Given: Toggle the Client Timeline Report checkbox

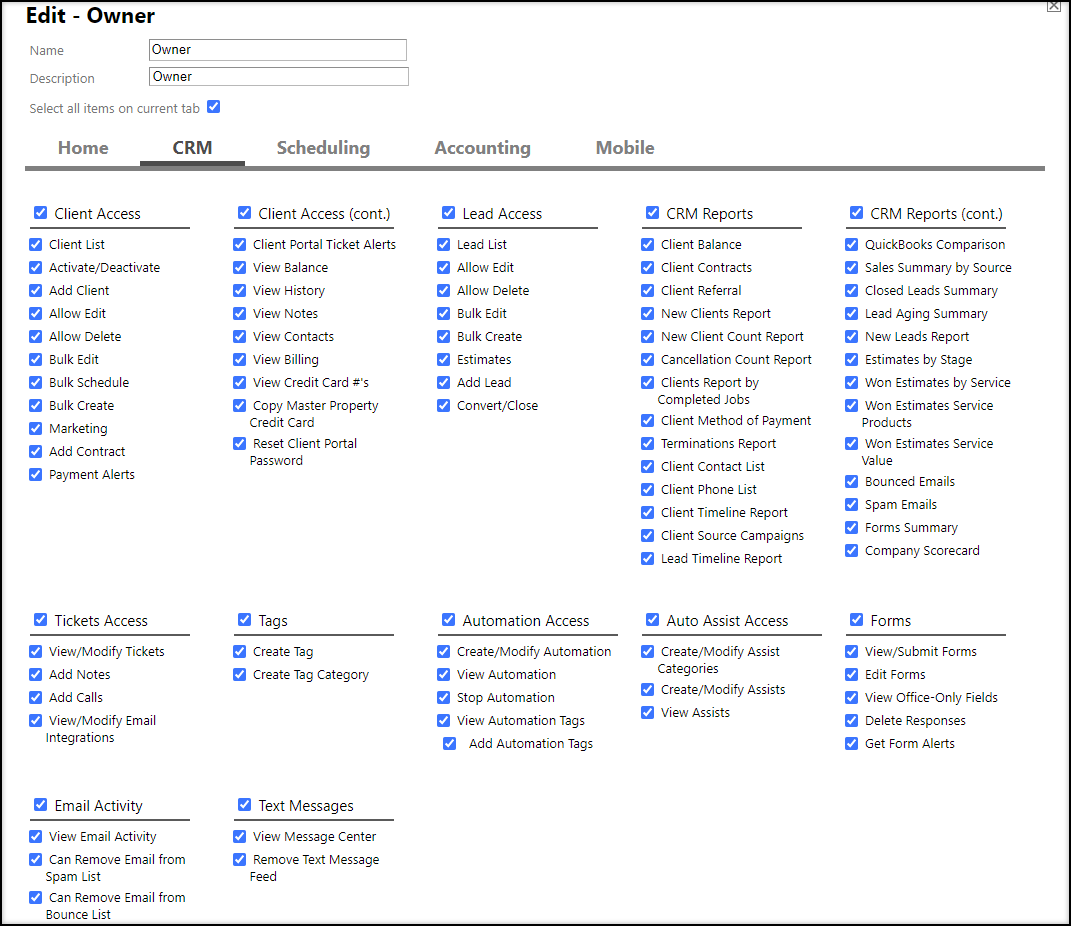Looking at the screenshot, I should coord(647,512).
